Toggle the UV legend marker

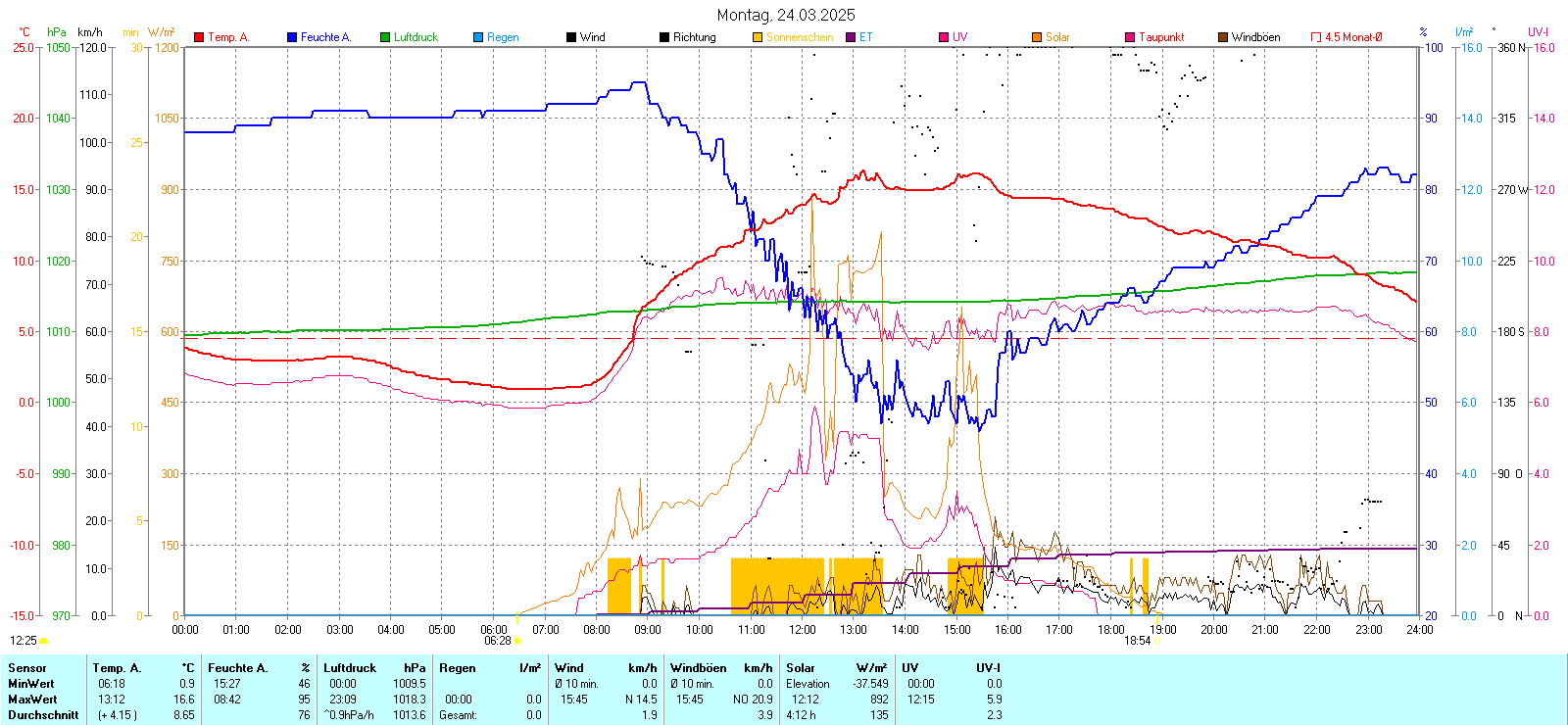coord(944,37)
